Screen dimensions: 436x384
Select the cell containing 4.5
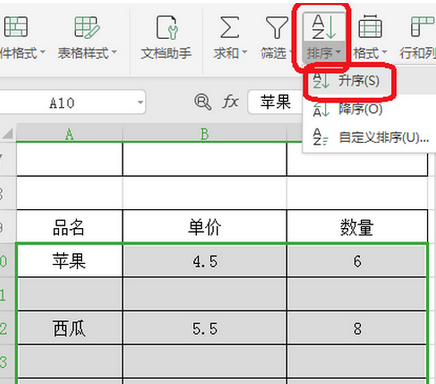pyautogui.click(x=205, y=260)
